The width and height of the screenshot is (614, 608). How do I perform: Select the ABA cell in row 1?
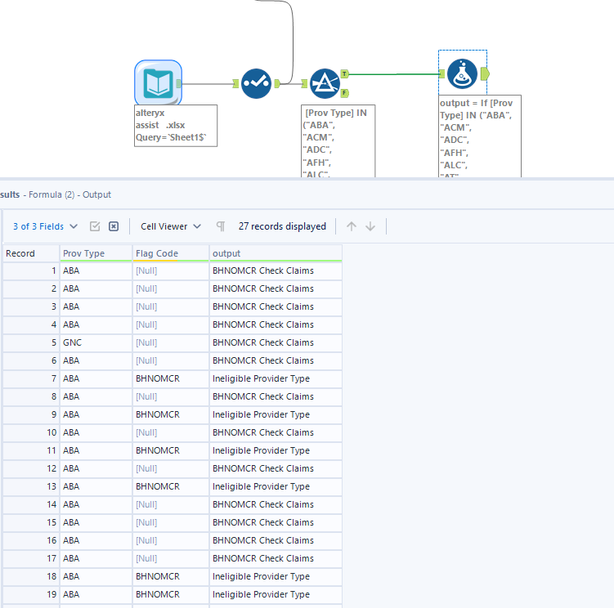96,271
